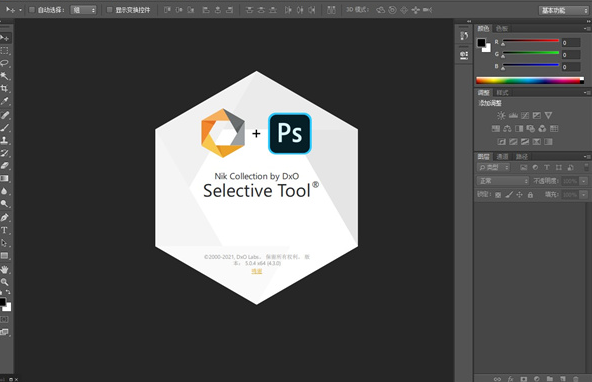This screenshot has height=382, width=592.
Task: Toggle smart object filter in Layers panel
Action: coord(570,167)
